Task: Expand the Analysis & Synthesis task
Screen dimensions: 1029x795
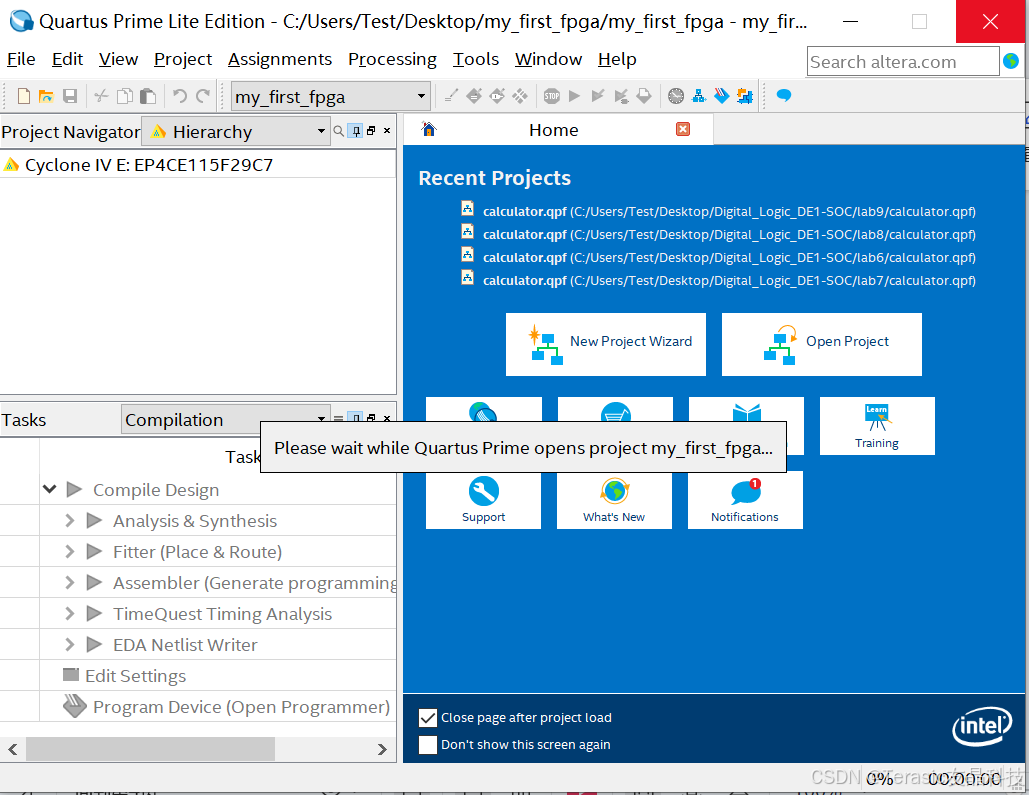Action: (x=70, y=521)
